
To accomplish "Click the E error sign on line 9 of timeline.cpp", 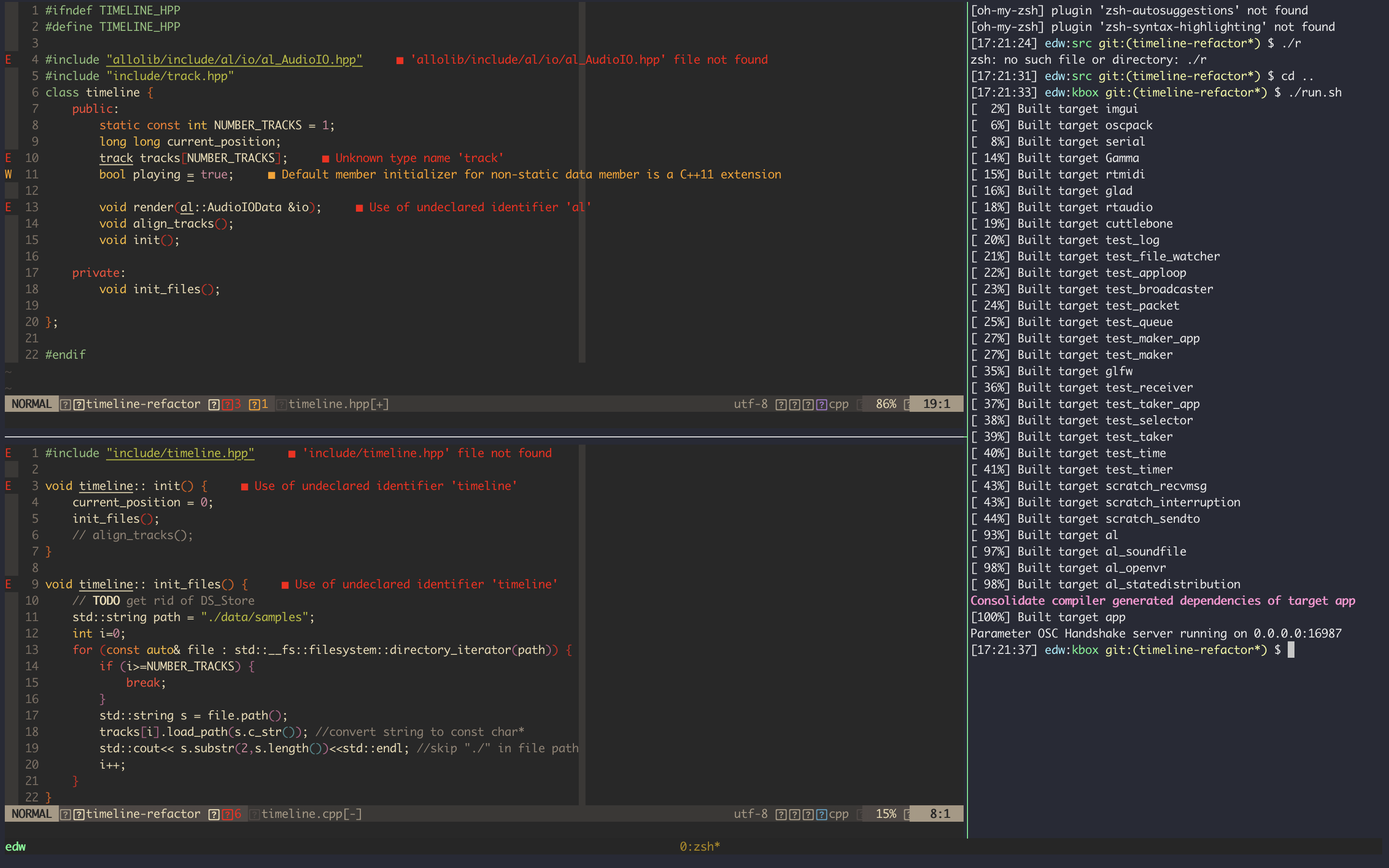I will pyautogui.click(x=8, y=584).
